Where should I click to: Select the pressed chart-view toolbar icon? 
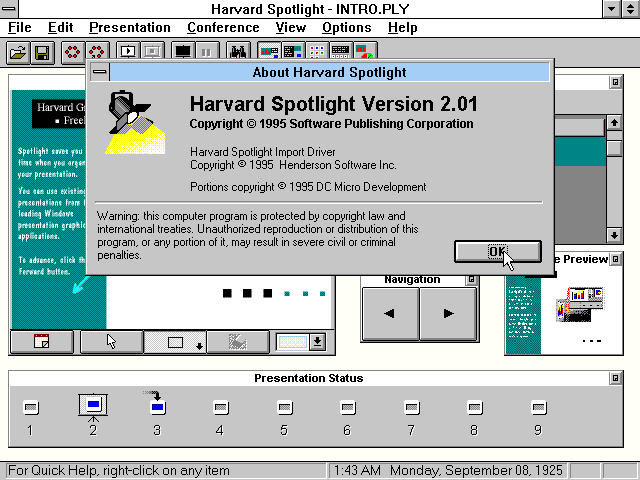point(269,52)
